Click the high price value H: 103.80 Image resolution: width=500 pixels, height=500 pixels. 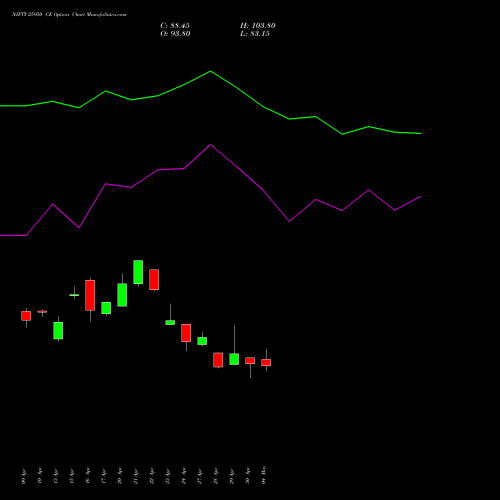[x=258, y=26]
